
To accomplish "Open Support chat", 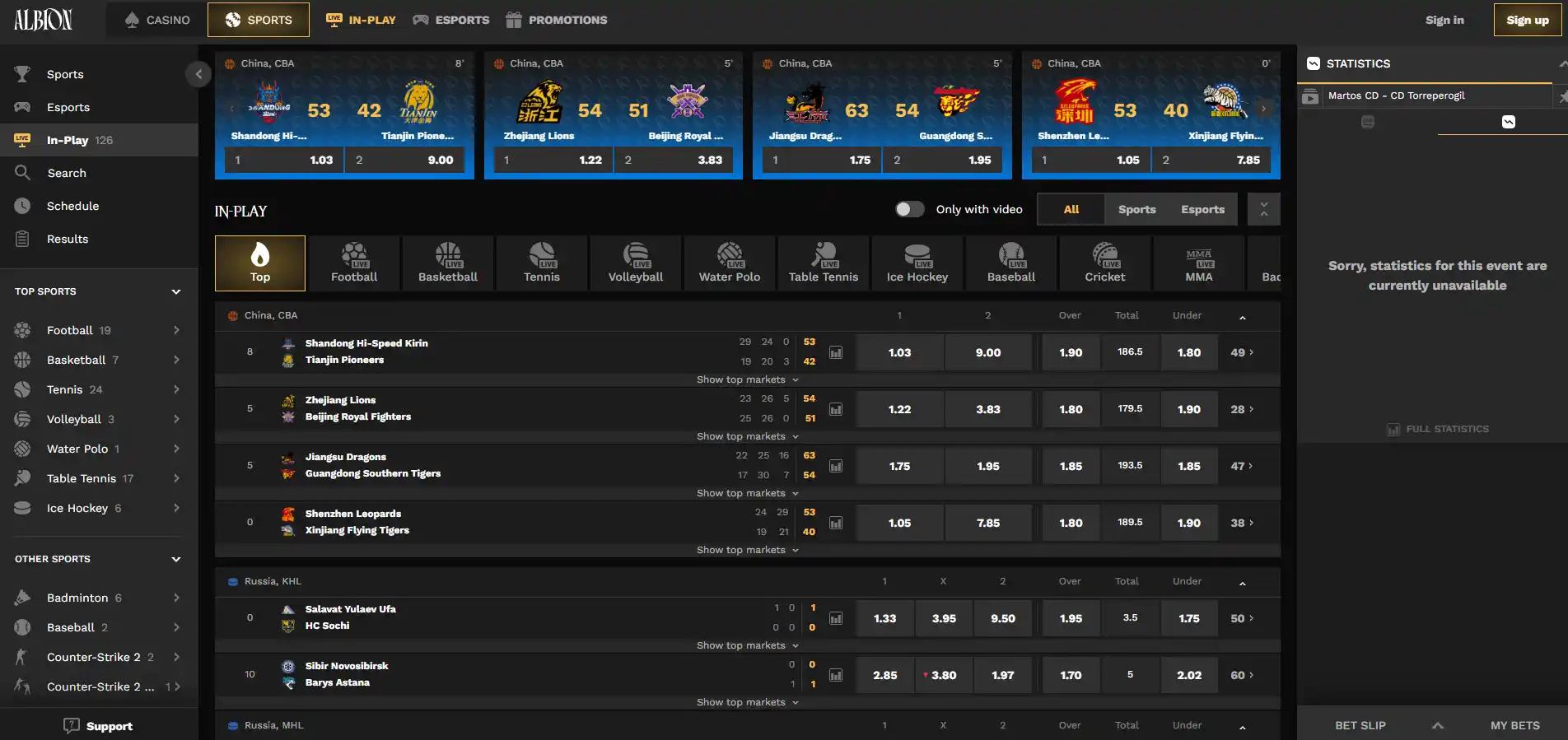I will coord(98,726).
